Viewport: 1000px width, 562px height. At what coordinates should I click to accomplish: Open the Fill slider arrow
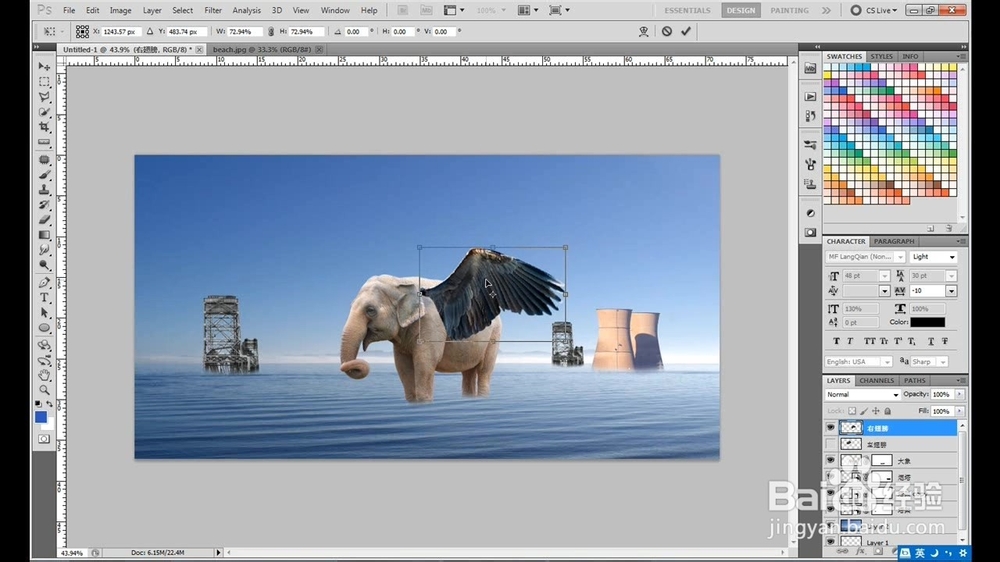coord(959,411)
